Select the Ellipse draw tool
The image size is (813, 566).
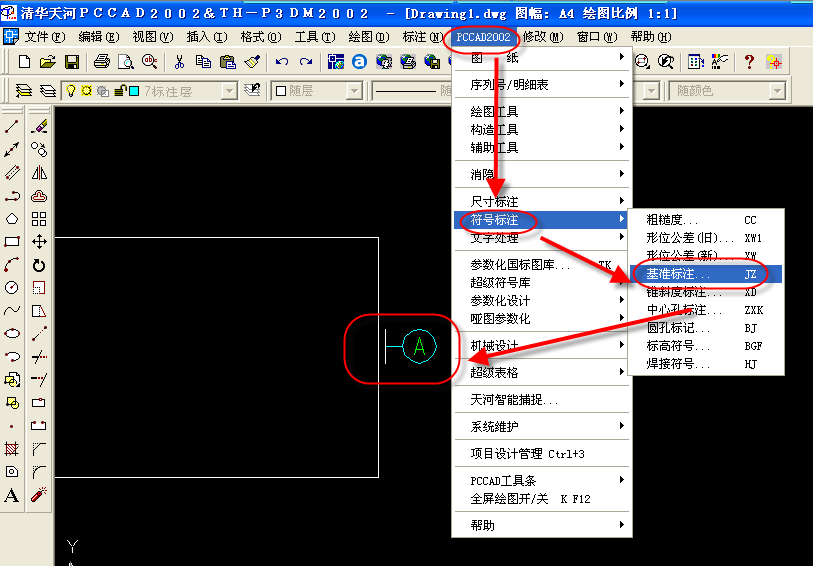[12, 333]
